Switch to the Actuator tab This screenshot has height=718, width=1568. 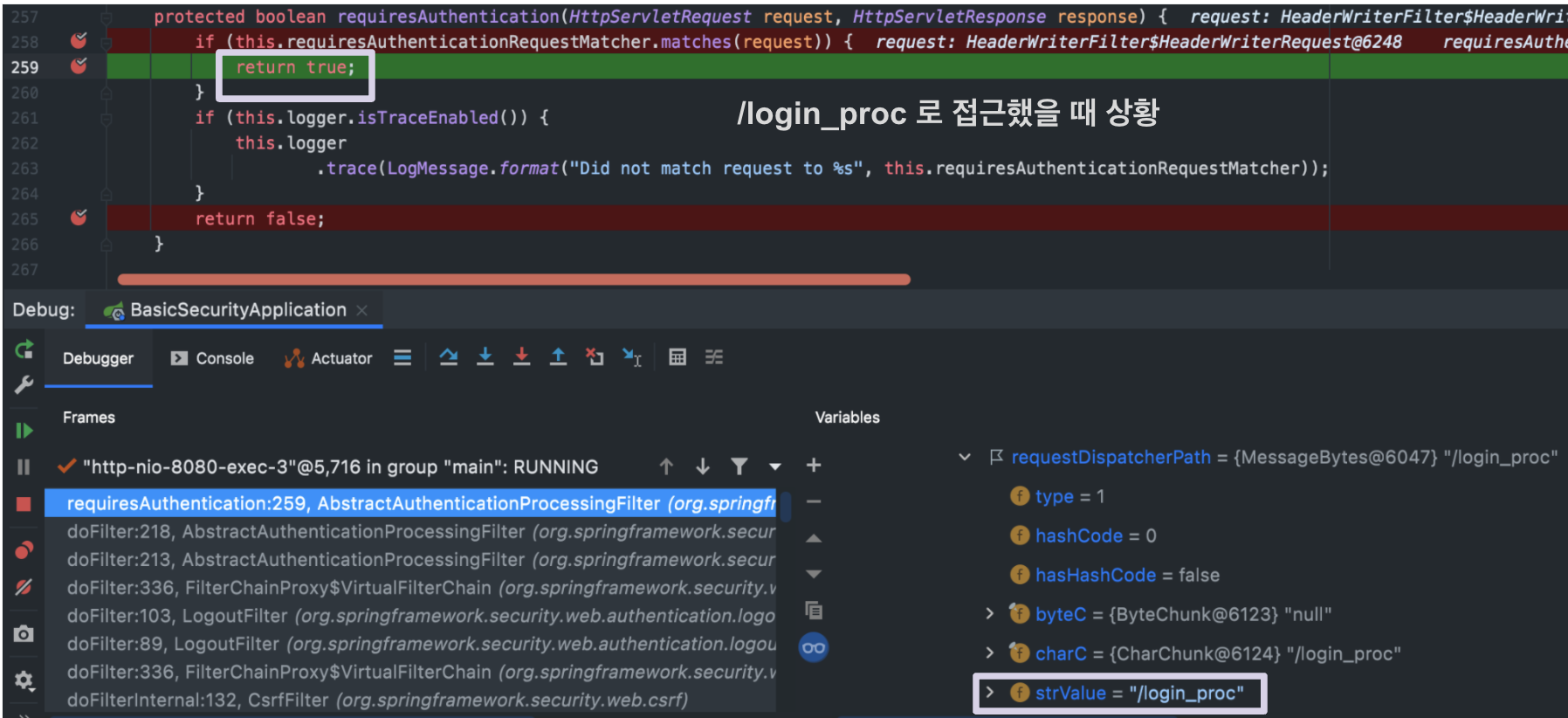[x=328, y=358]
